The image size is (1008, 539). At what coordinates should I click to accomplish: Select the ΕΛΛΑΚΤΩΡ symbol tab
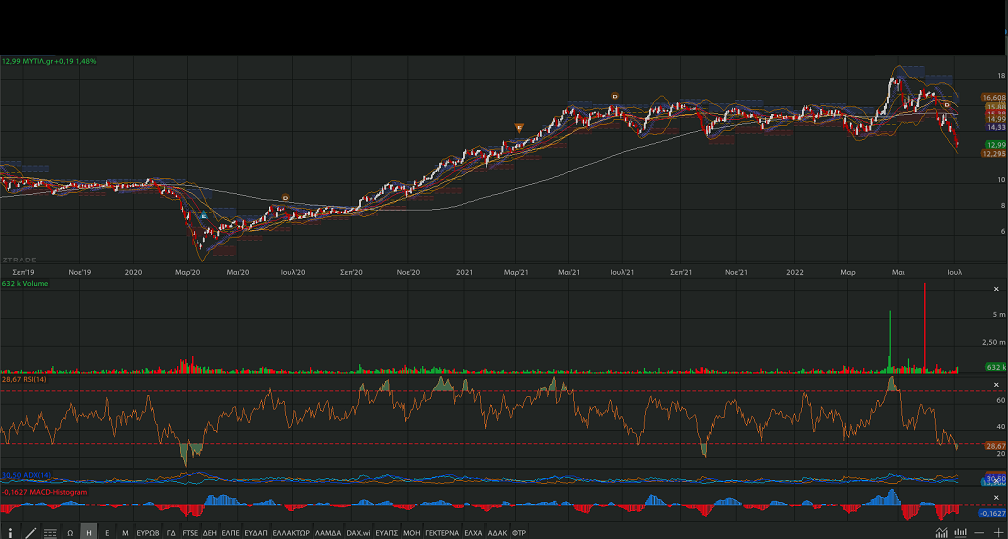[290, 533]
